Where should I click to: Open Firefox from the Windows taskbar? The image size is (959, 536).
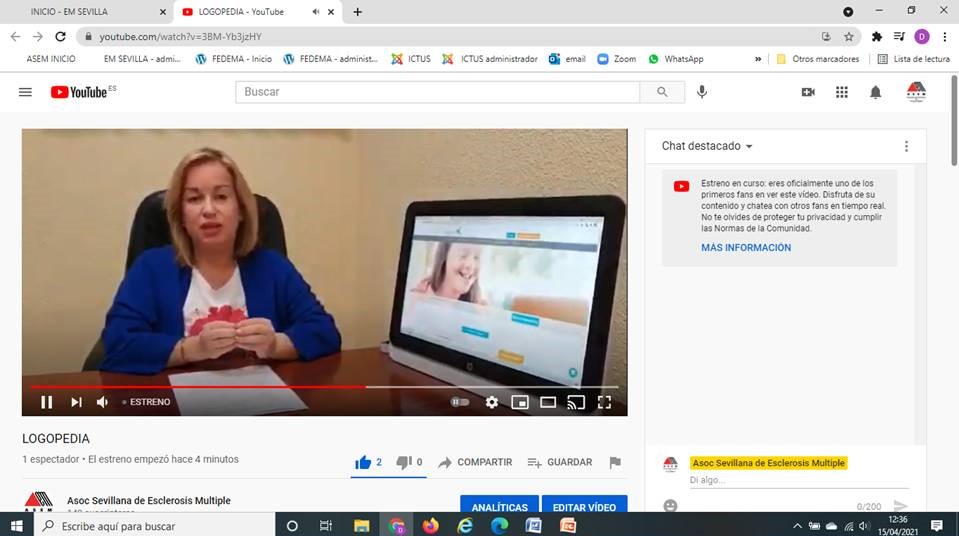pyautogui.click(x=430, y=525)
